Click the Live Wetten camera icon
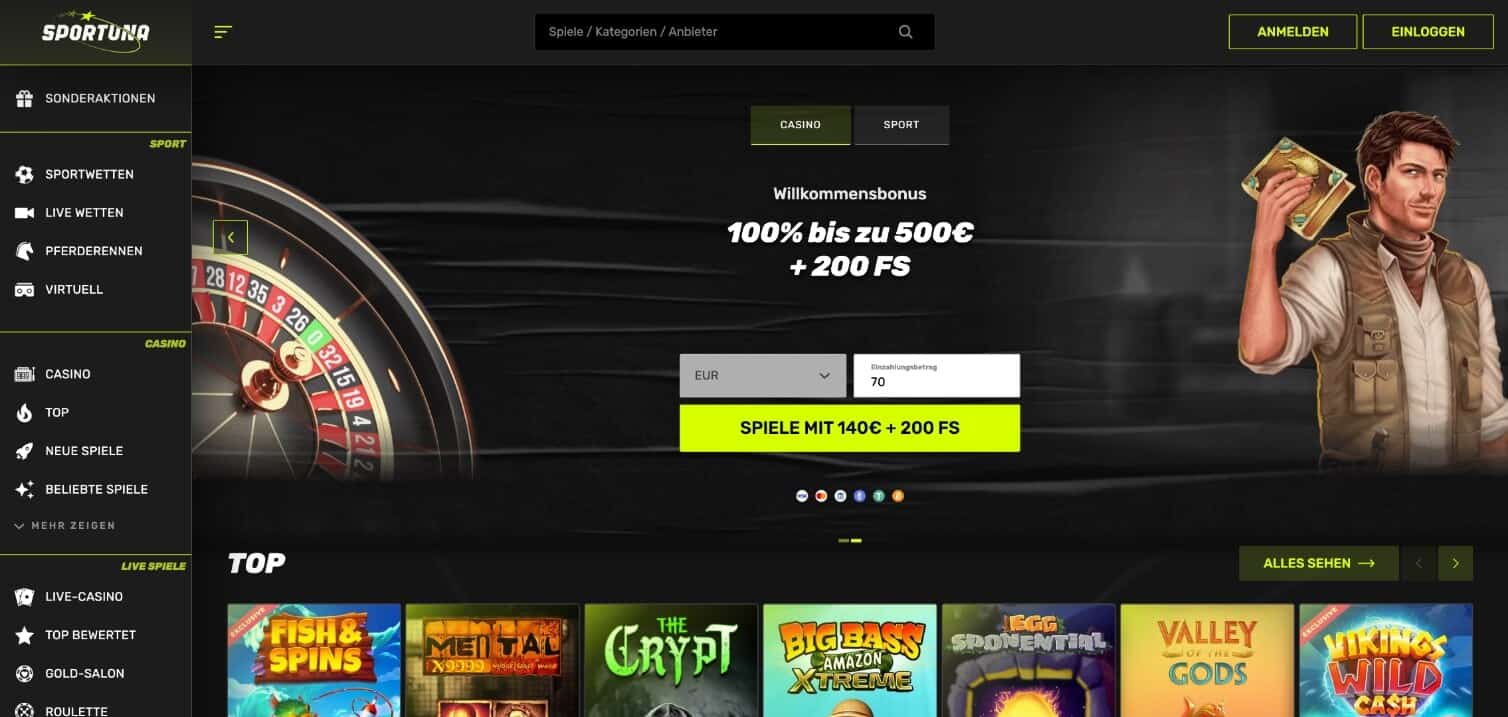Viewport: 1508px width, 717px height. point(24,213)
